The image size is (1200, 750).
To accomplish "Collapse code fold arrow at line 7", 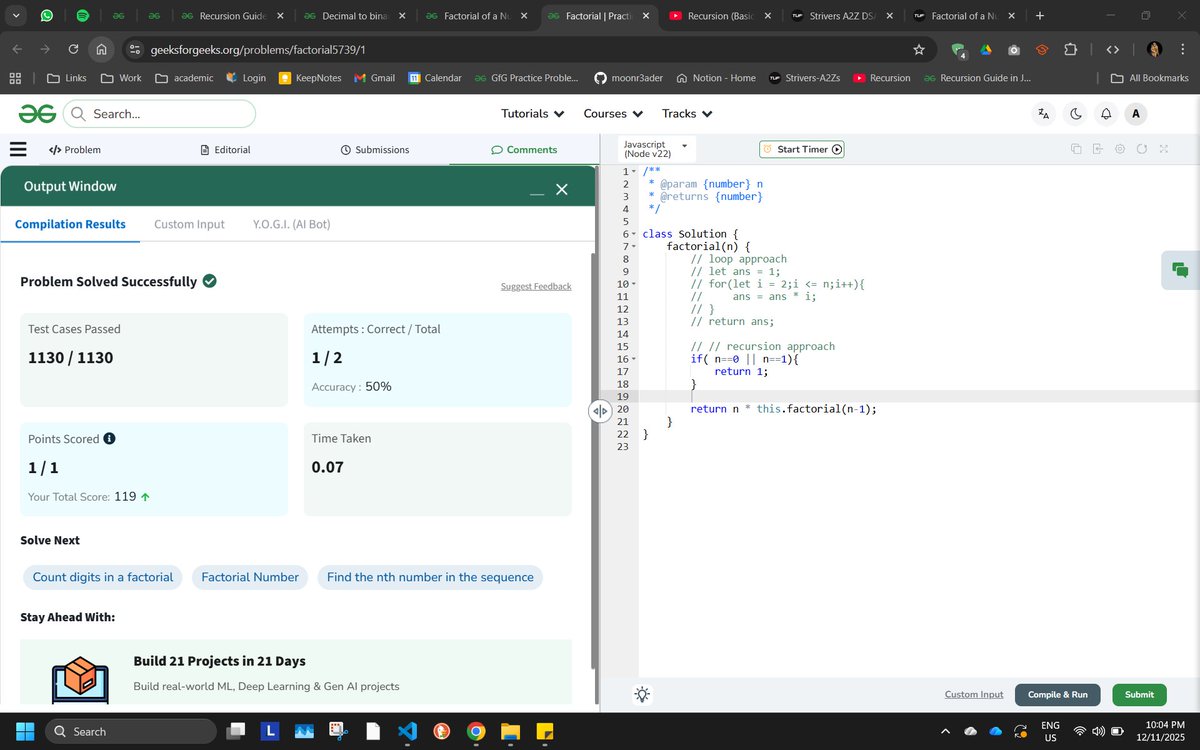I will click(x=634, y=247).
